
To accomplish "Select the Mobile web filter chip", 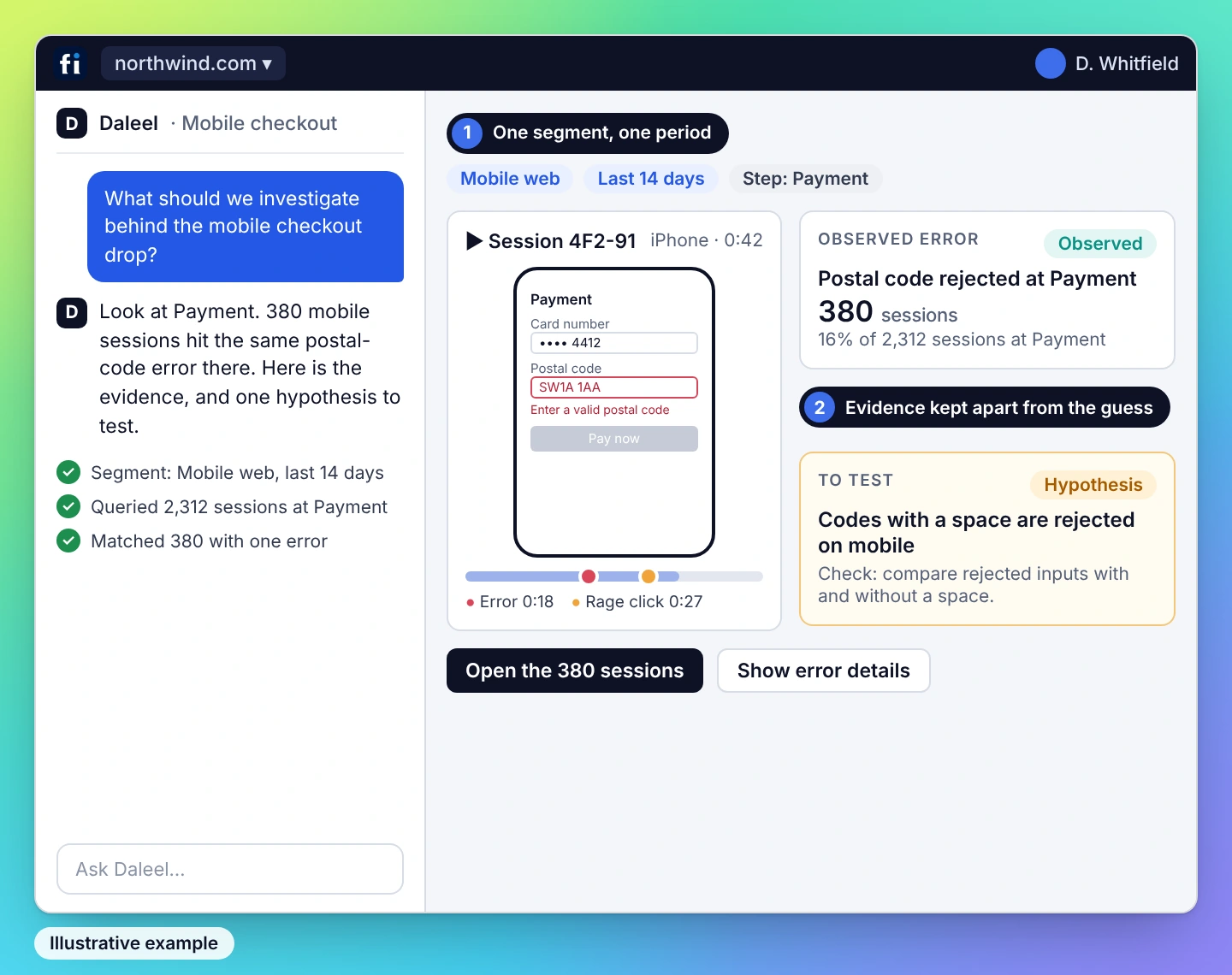I will [x=510, y=179].
